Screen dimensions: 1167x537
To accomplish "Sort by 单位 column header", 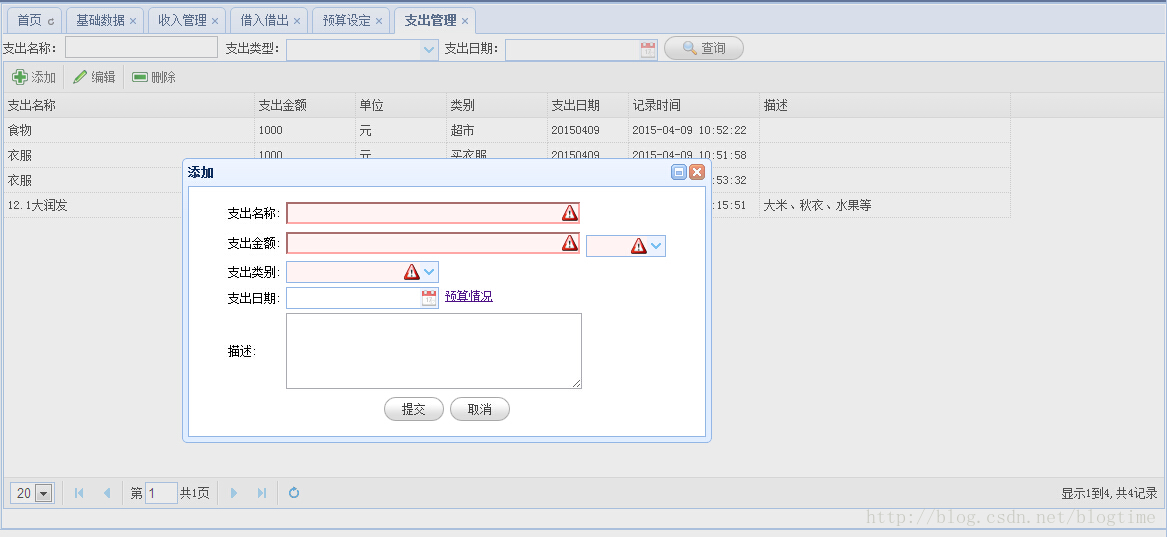I will 401,106.
